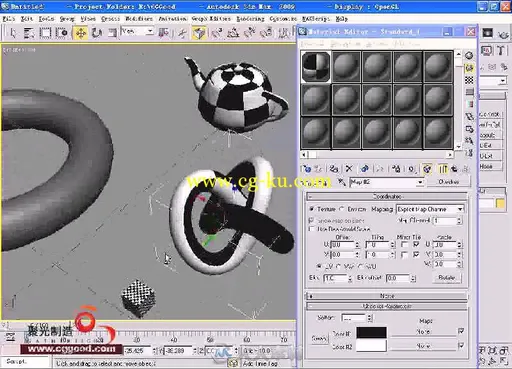
Task: Click Color #2 None map button
Action: click(x=423, y=346)
